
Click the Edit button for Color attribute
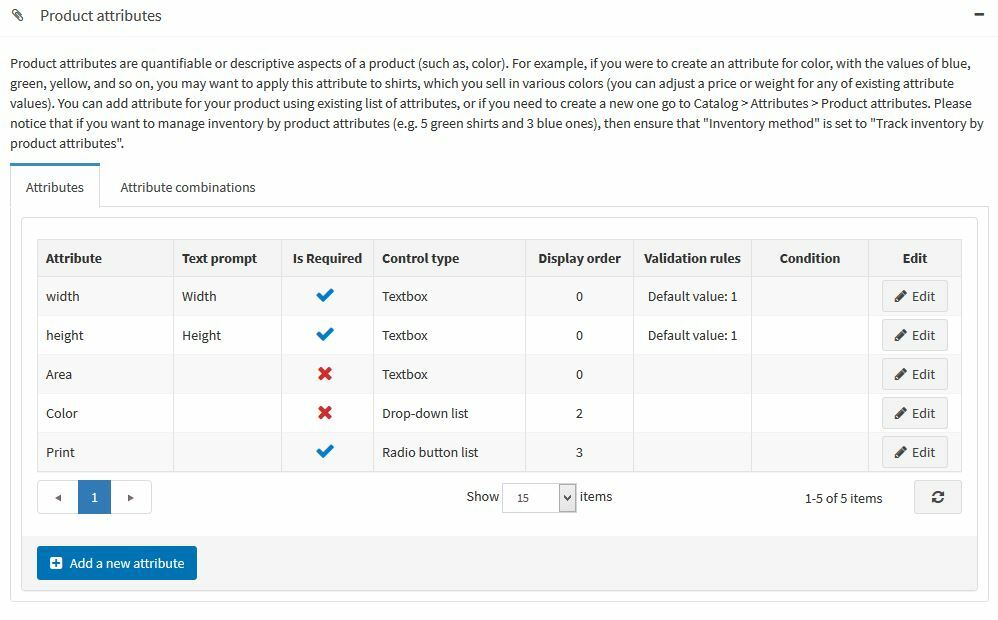[x=915, y=413]
